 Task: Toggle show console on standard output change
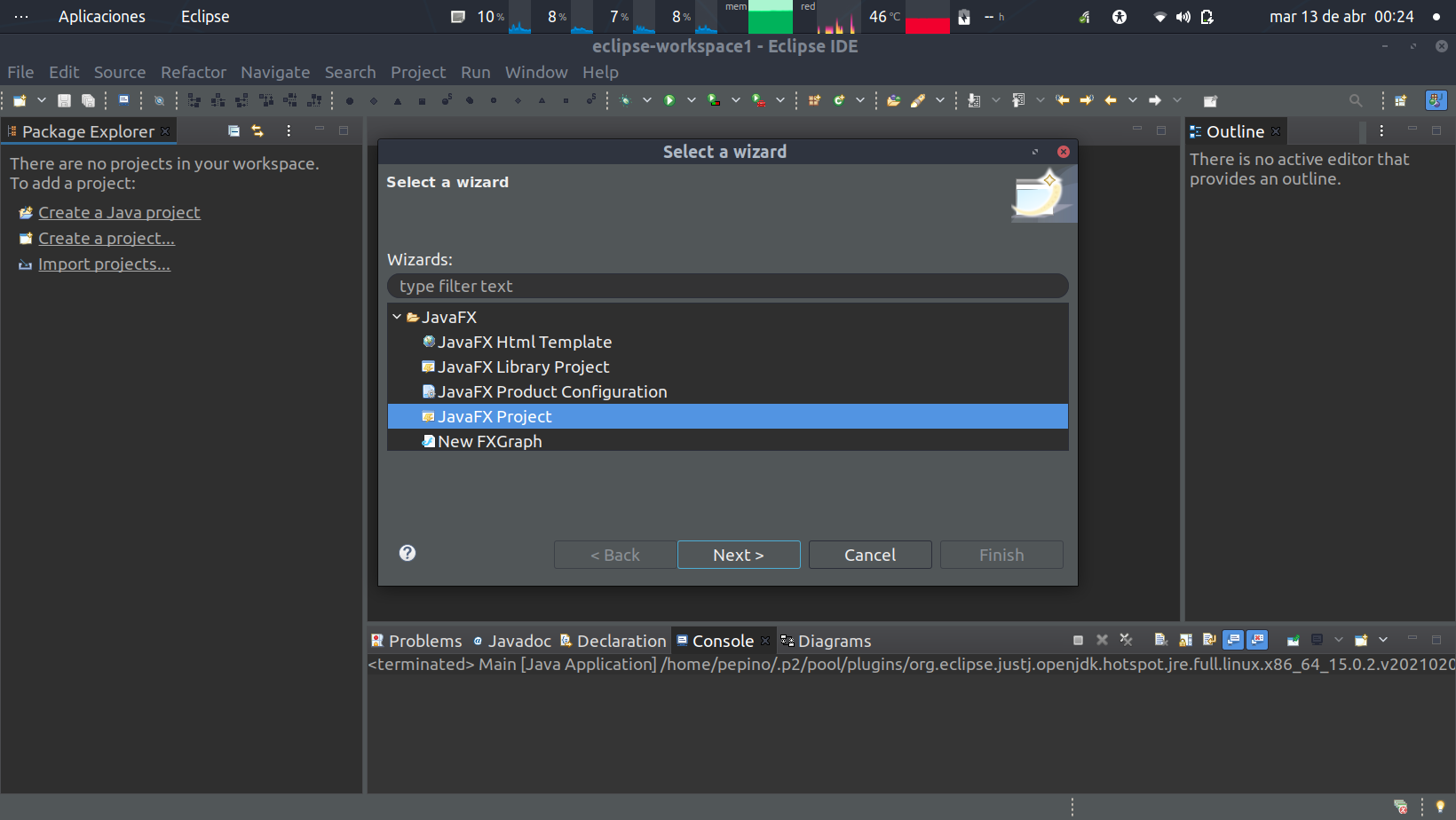[x=1233, y=641]
